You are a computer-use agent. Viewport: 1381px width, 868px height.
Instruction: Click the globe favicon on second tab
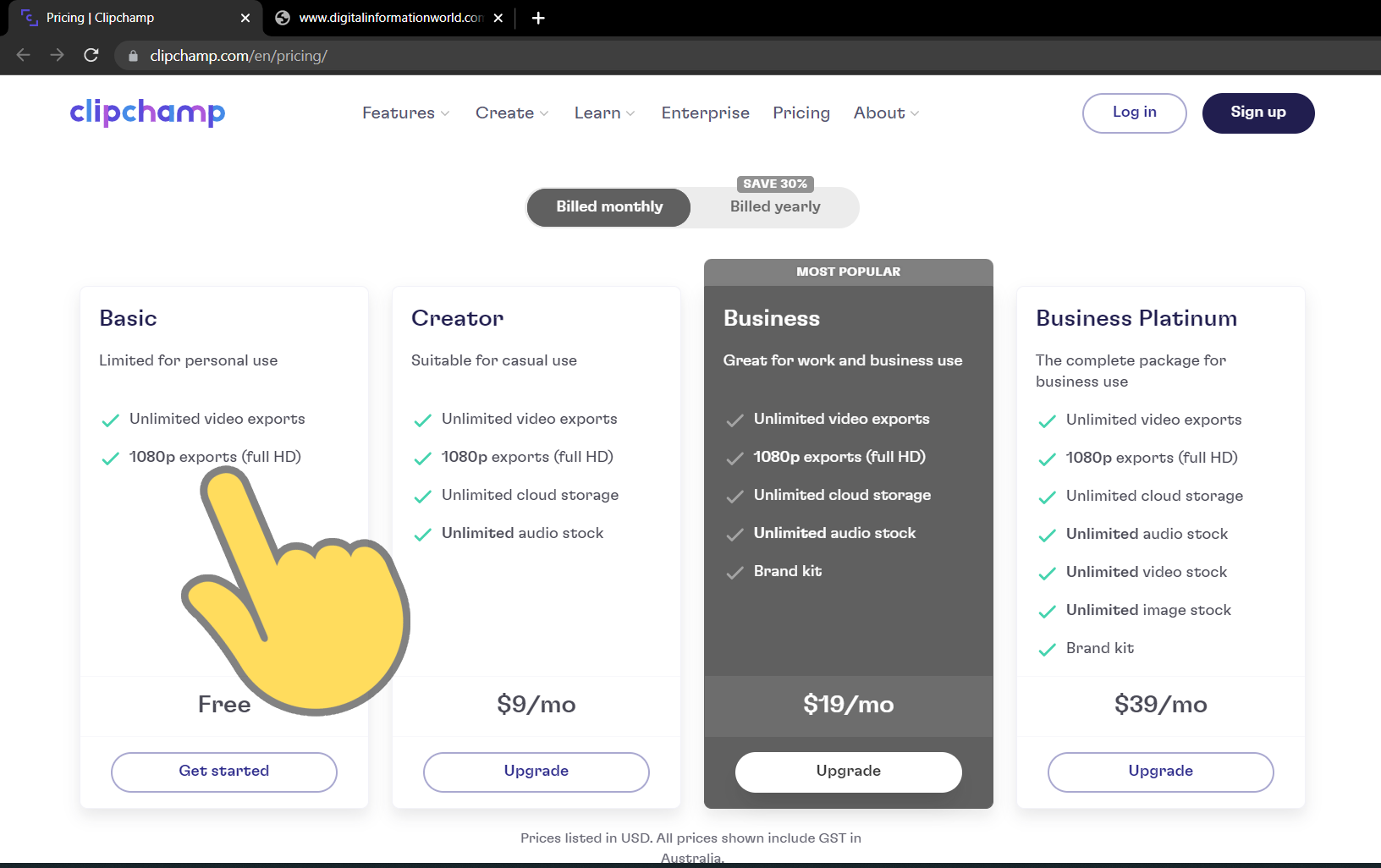point(283,18)
